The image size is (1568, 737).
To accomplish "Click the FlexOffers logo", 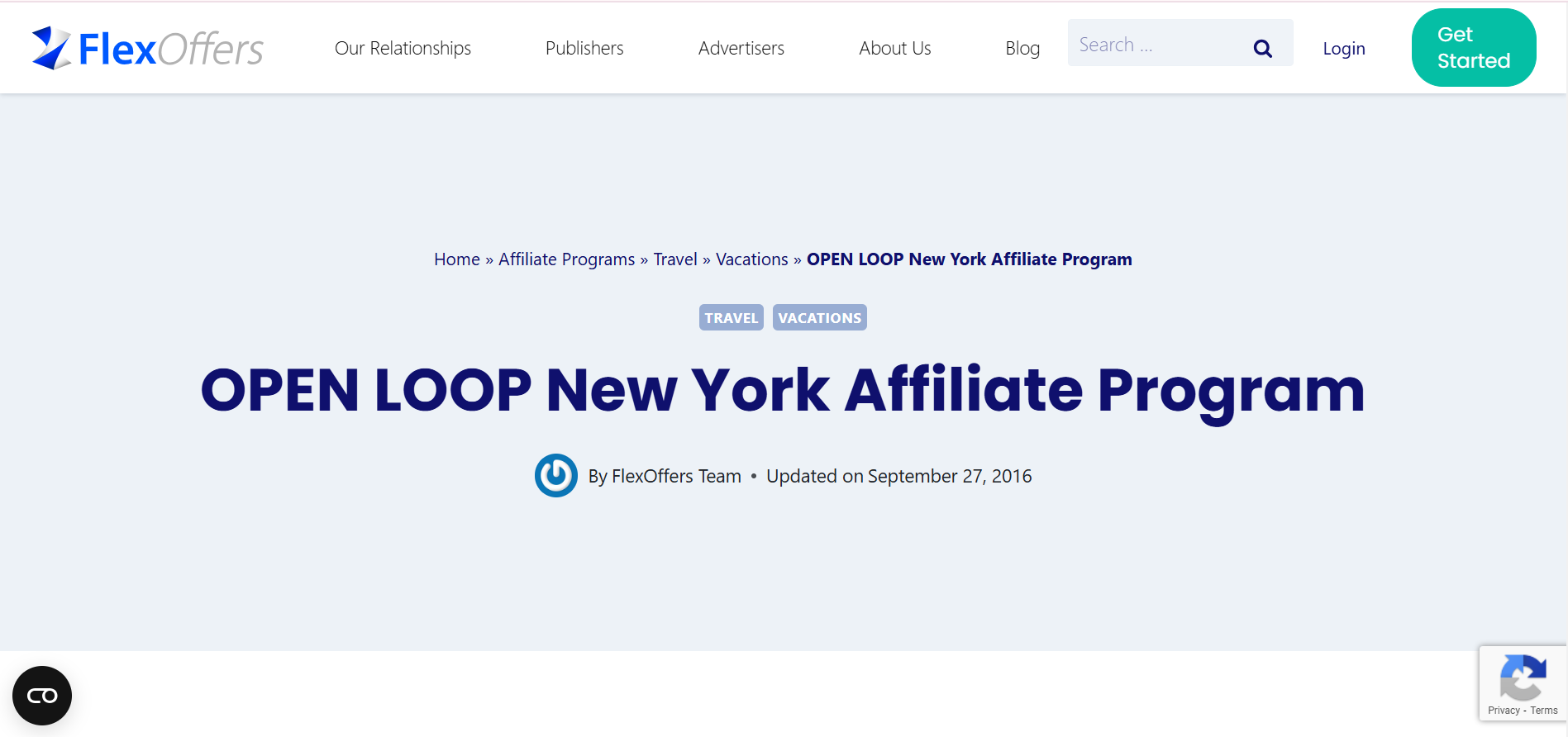I will (147, 48).
